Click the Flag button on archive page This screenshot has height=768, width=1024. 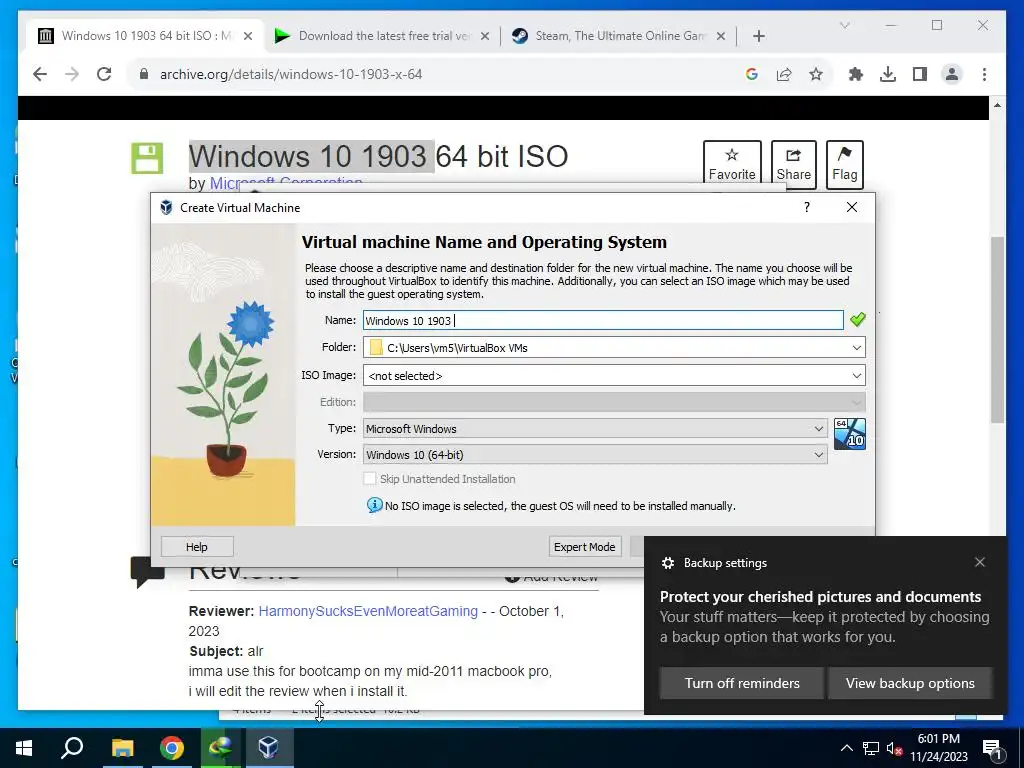(x=844, y=165)
